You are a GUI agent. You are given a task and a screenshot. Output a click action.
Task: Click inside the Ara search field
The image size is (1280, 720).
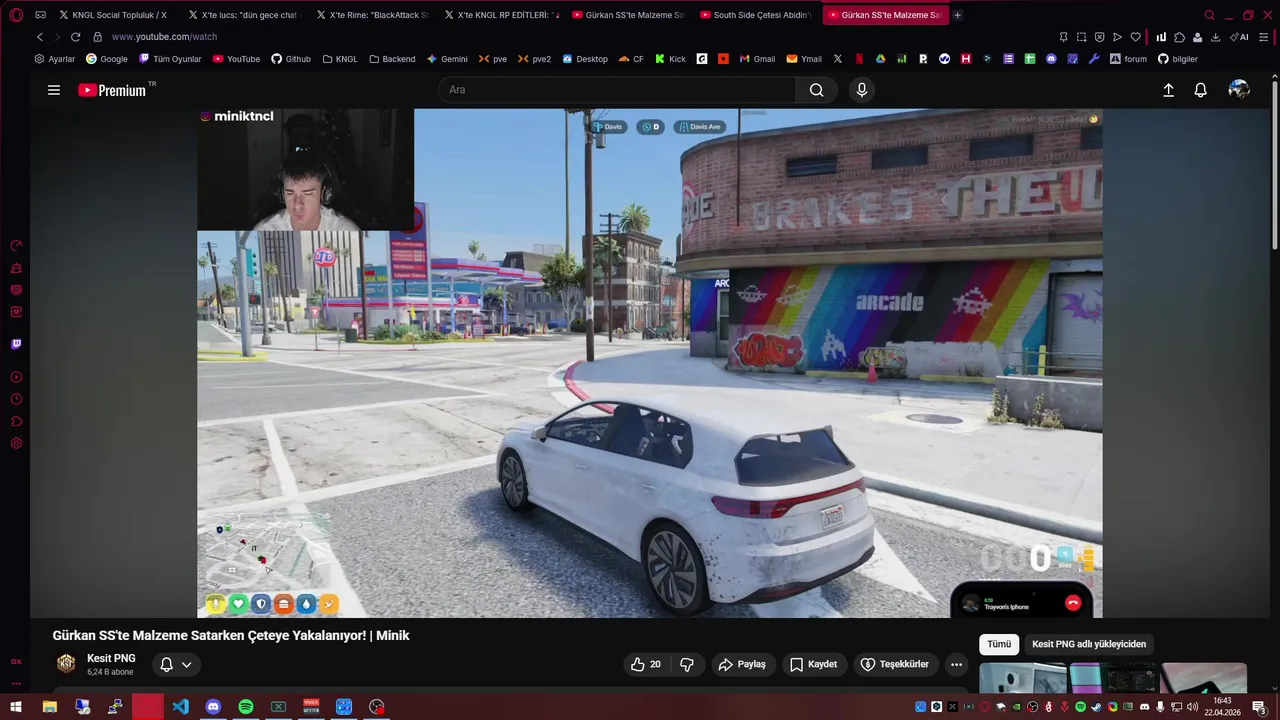click(x=617, y=90)
